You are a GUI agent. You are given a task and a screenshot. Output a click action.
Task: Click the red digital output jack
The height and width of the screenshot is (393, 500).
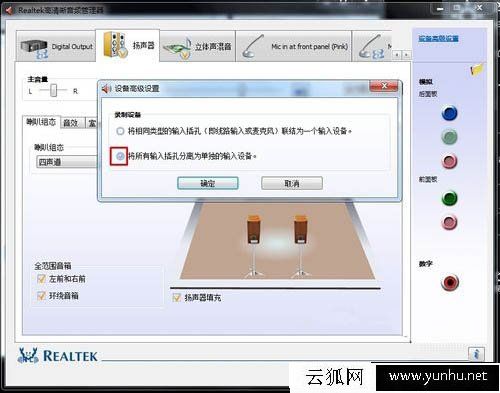tap(450, 282)
